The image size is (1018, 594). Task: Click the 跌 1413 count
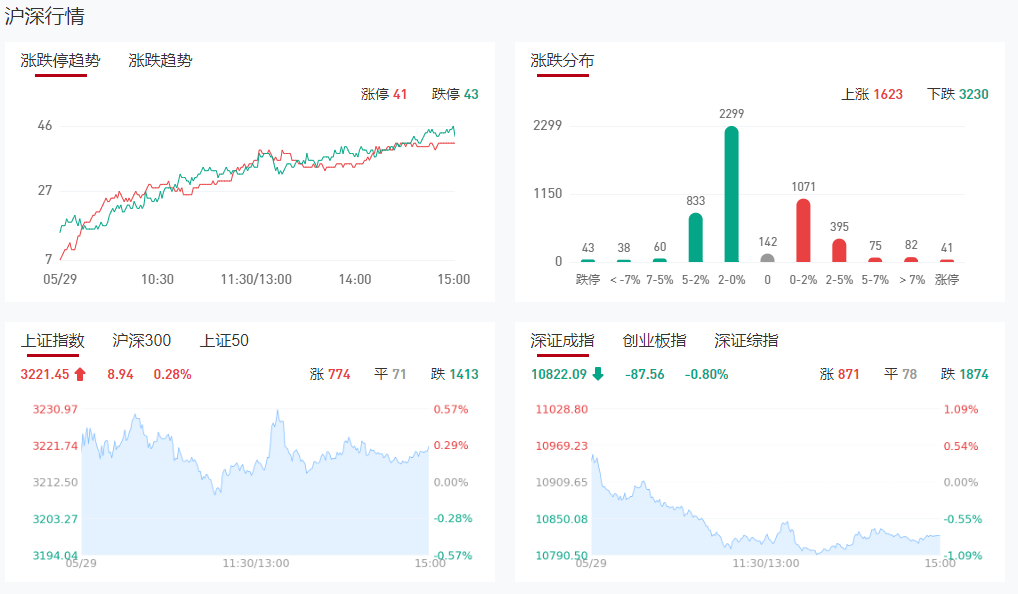pyautogui.click(x=454, y=374)
